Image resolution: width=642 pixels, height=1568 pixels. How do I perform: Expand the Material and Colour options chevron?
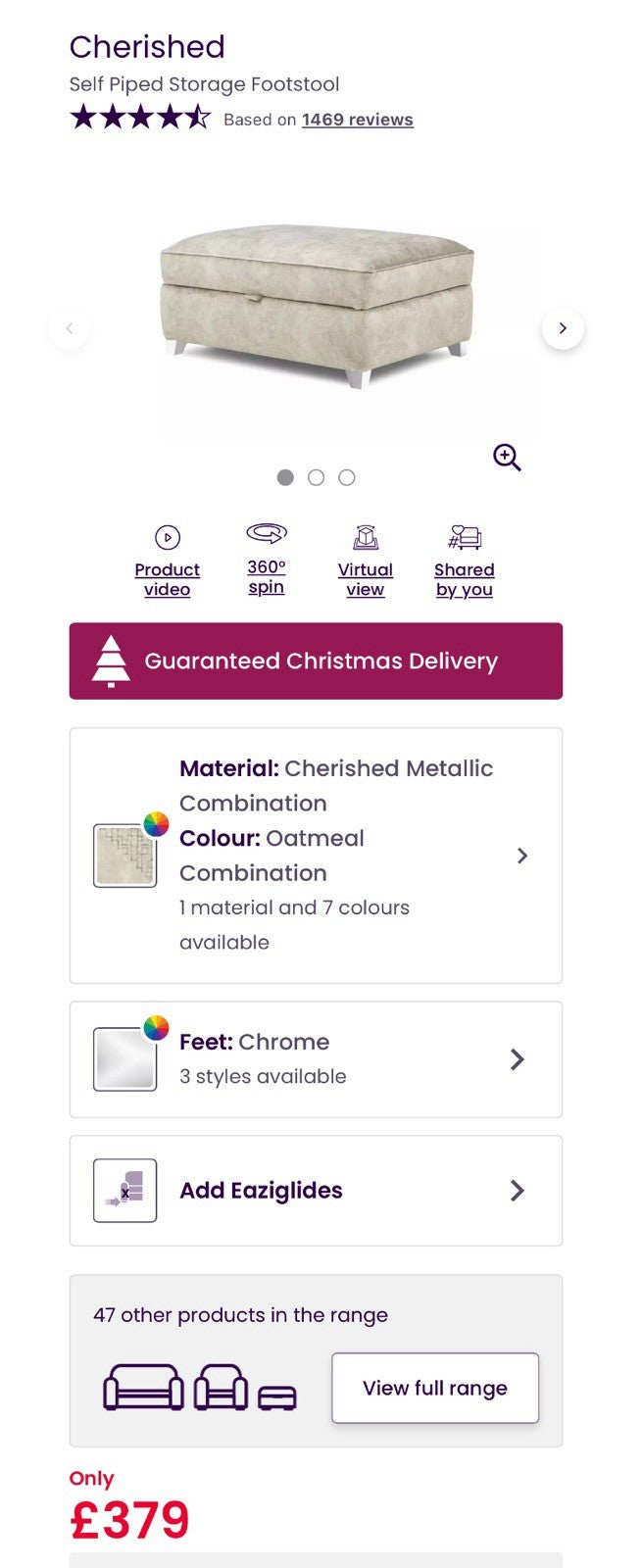pos(522,856)
